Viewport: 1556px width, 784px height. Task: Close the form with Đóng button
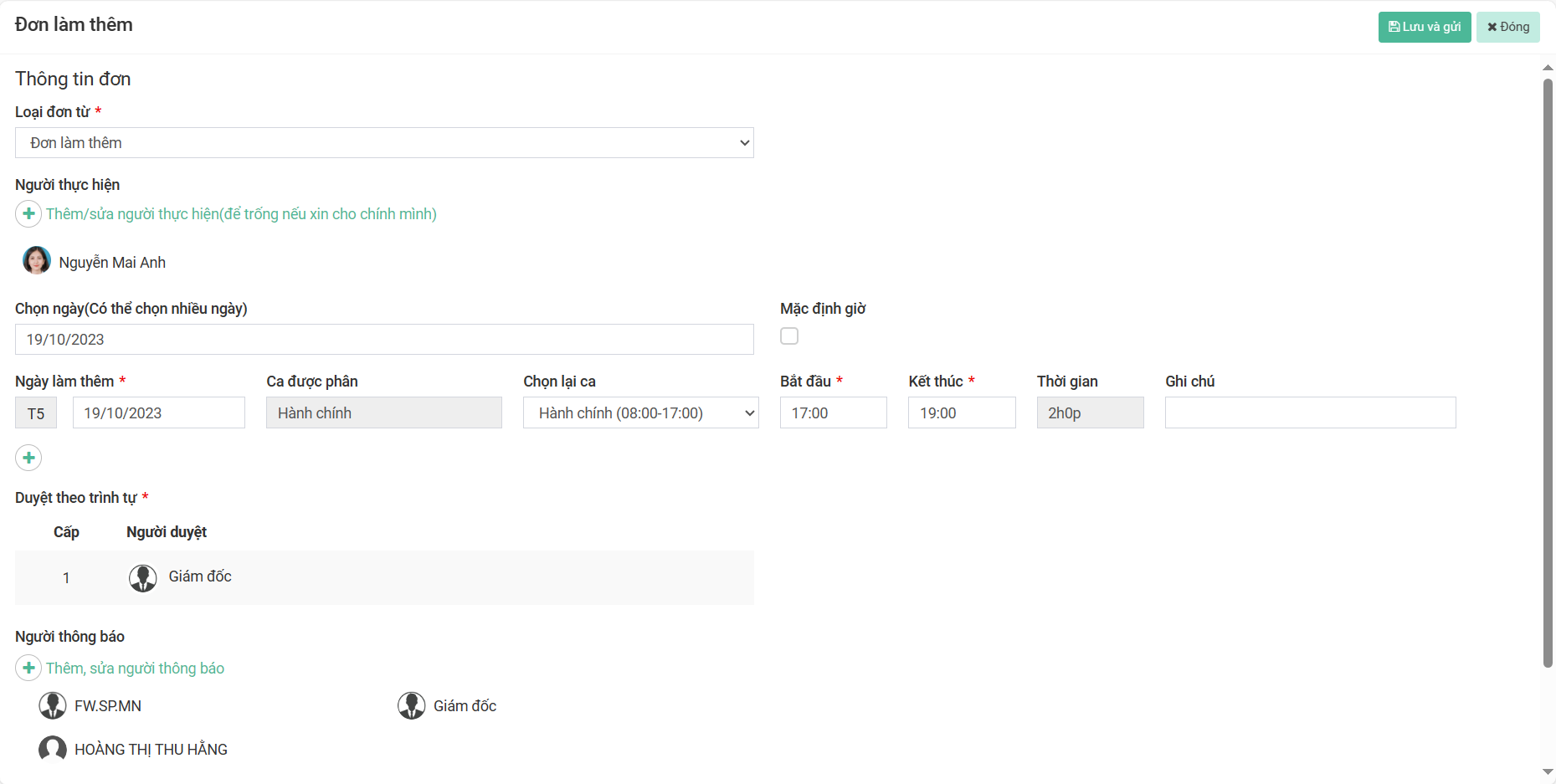[1507, 27]
